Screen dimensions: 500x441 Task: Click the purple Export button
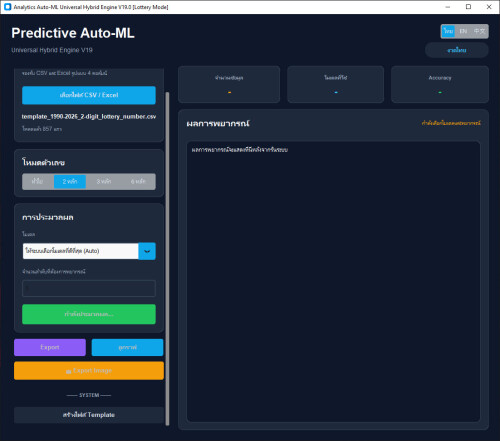pyautogui.click(x=50, y=347)
